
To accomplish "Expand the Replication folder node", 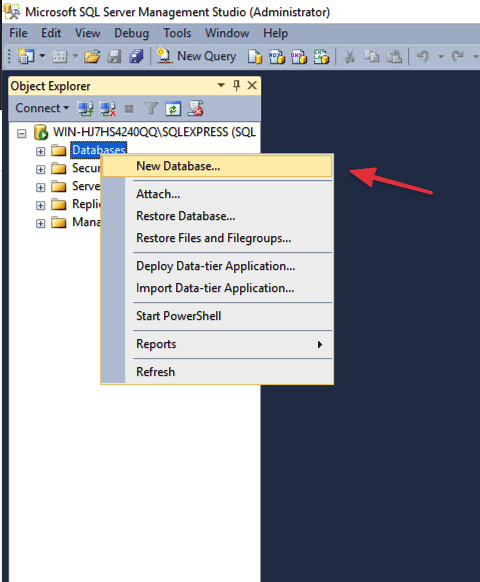I will [x=40, y=205].
